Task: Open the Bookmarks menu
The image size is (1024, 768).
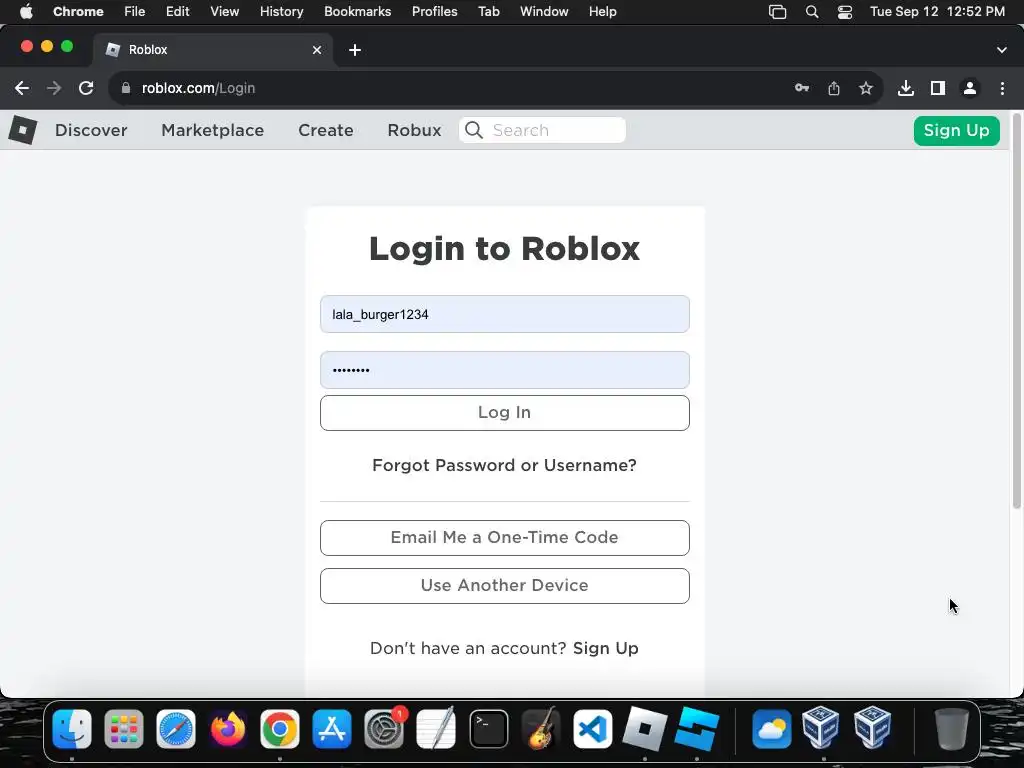Action: click(x=357, y=12)
